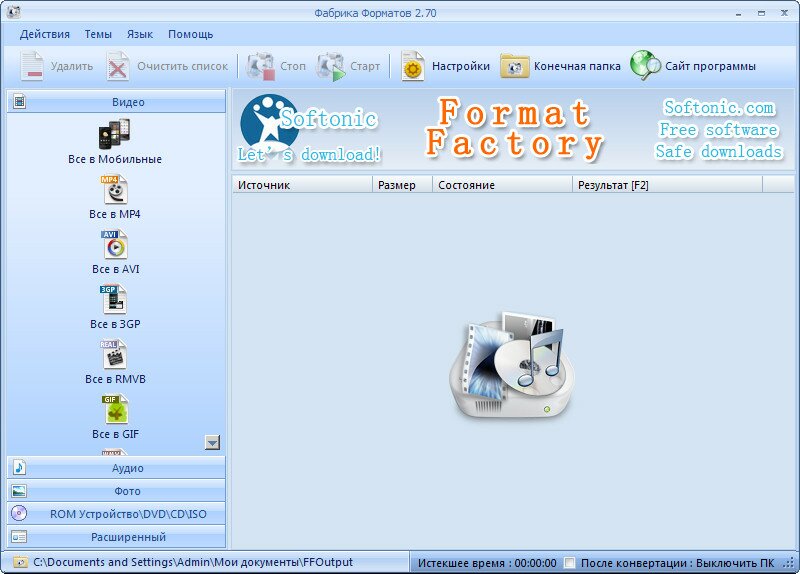The width and height of the screenshot is (800, 574).
Task: Collapse the Видео category panel
Action: pyautogui.click(x=116, y=102)
